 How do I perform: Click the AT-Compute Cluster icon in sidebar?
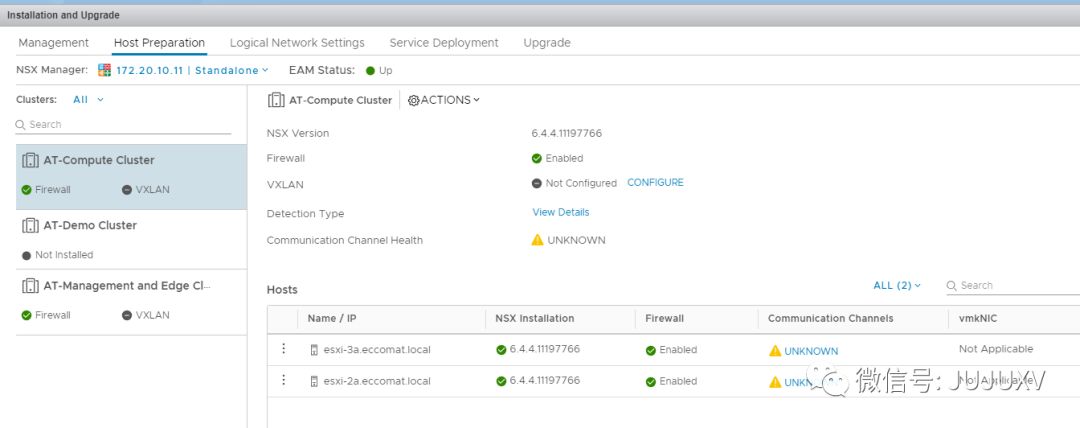(x=30, y=160)
